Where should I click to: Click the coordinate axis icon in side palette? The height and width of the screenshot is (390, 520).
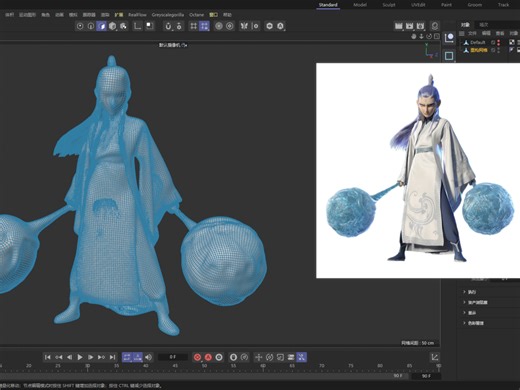[x=449, y=38]
